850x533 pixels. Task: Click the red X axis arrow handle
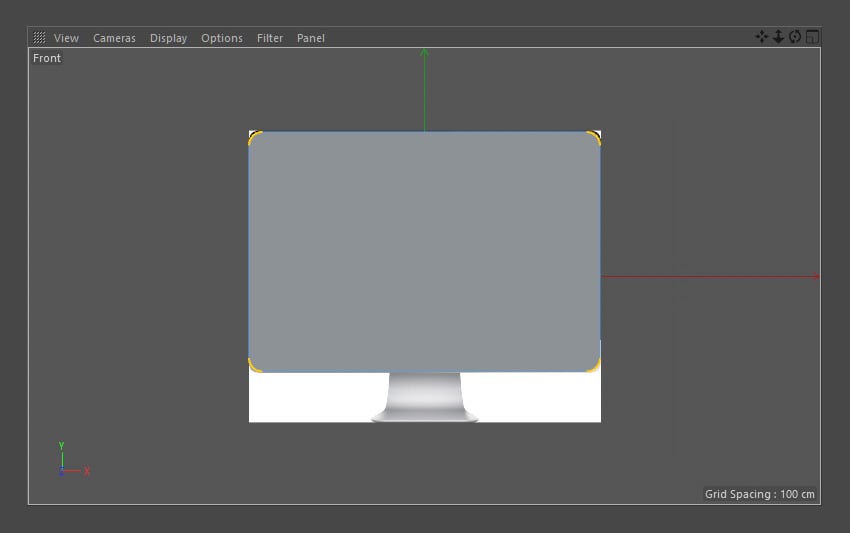tap(816, 277)
